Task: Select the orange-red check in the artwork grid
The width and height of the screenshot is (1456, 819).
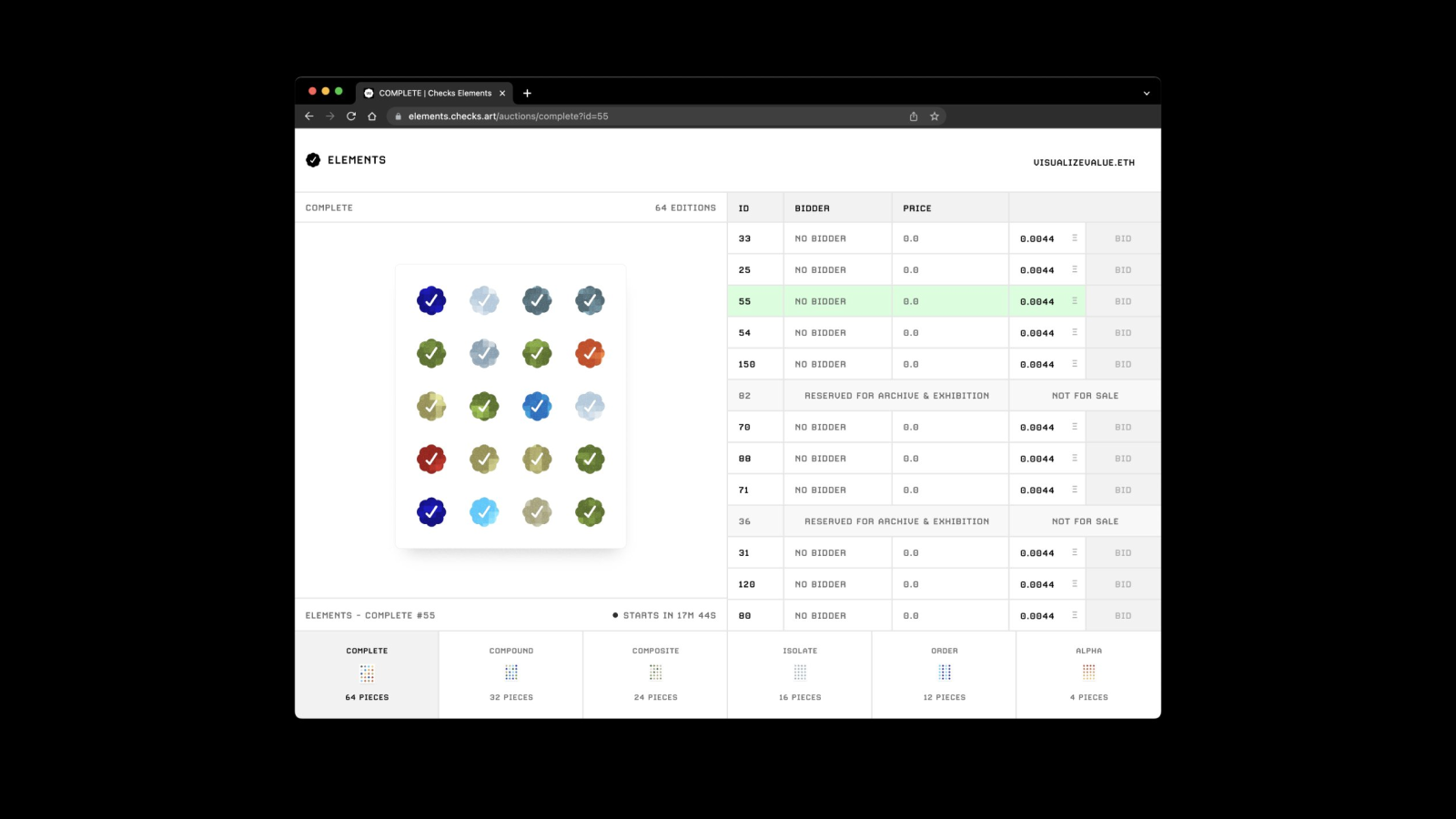Action: [590, 353]
